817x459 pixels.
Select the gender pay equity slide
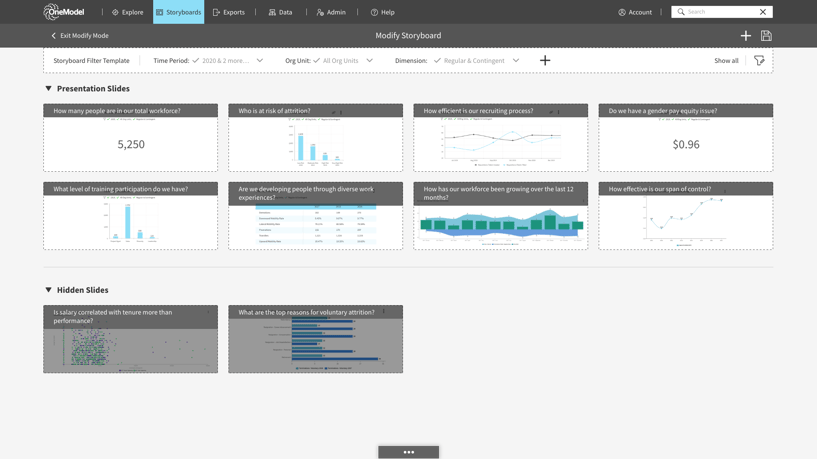[x=686, y=138]
